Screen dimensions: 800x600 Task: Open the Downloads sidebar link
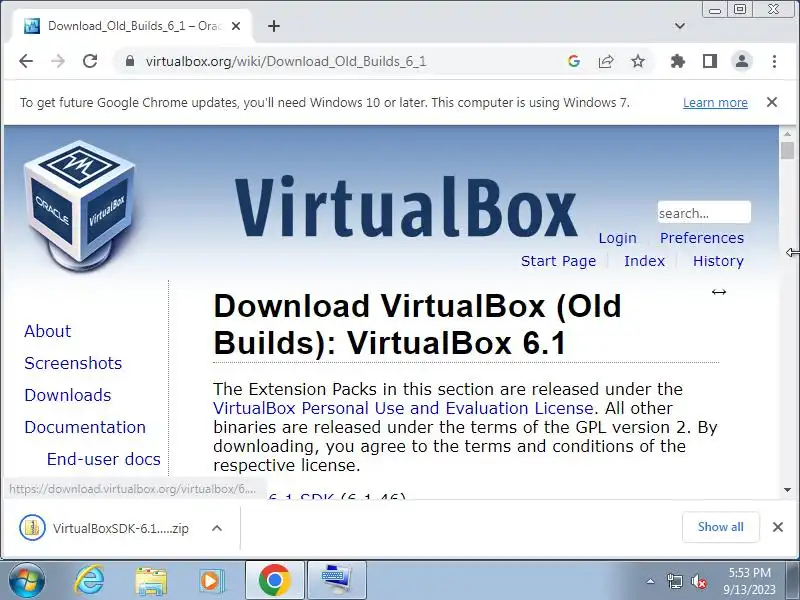(67, 395)
